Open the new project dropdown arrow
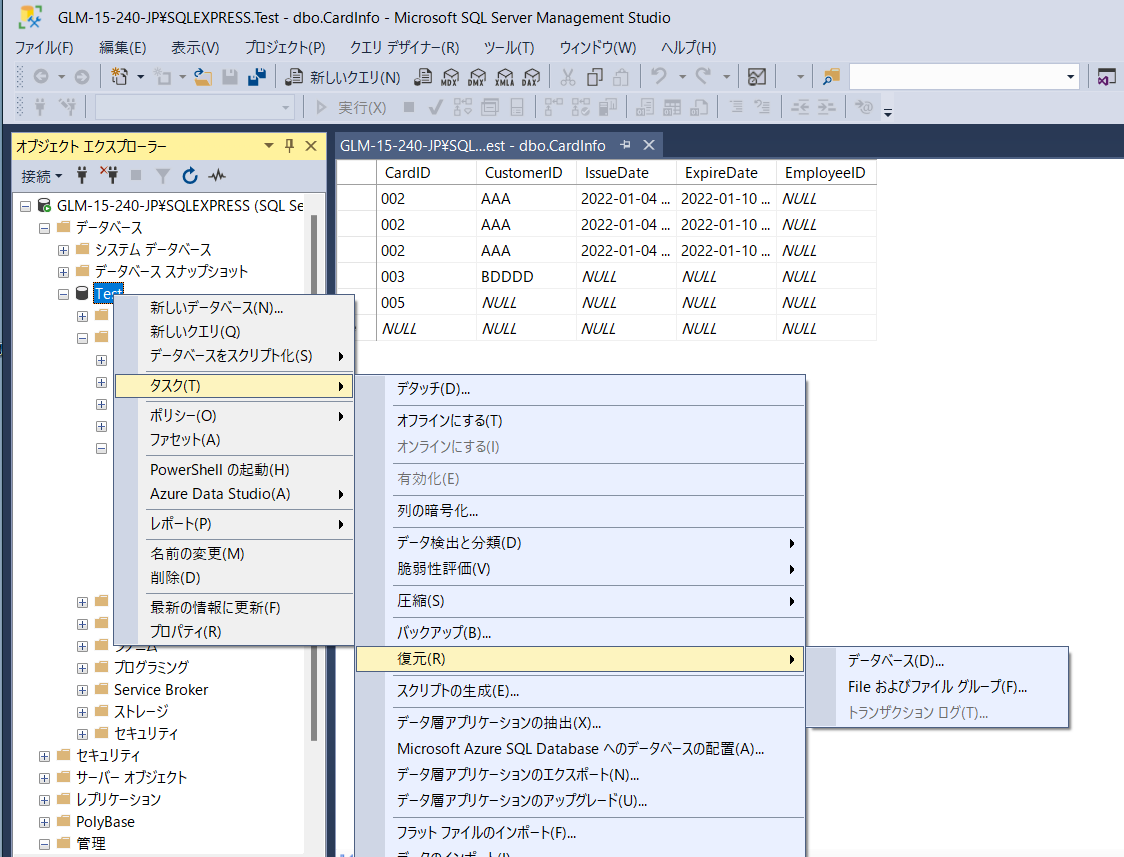The width and height of the screenshot is (1124, 857). coord(140,77)
